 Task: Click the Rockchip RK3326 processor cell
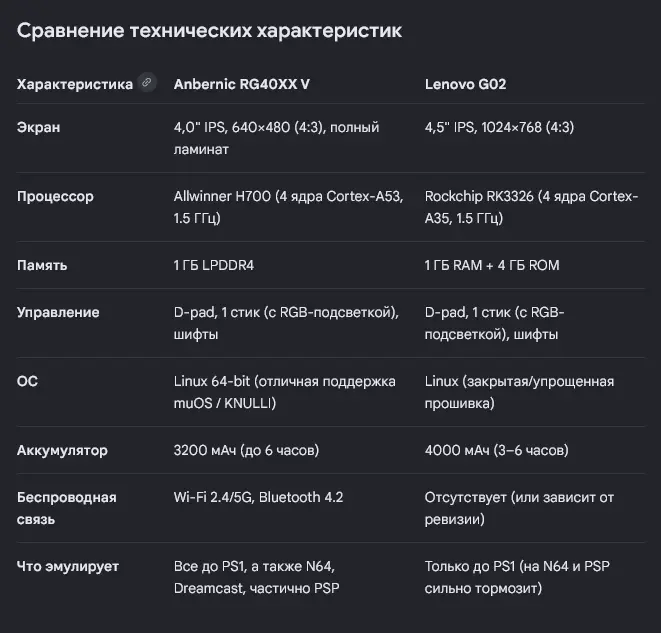coord(531,207)
